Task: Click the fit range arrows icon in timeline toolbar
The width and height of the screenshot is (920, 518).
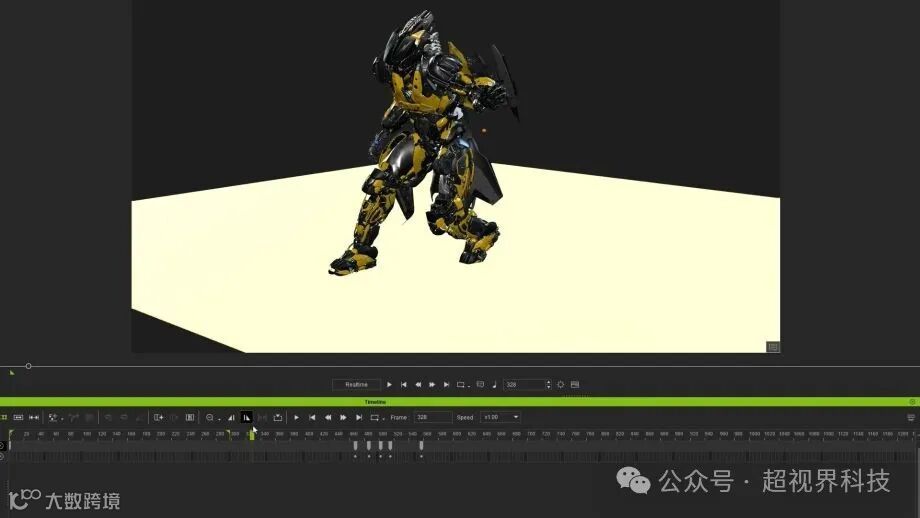Action: tap(34, 417)
